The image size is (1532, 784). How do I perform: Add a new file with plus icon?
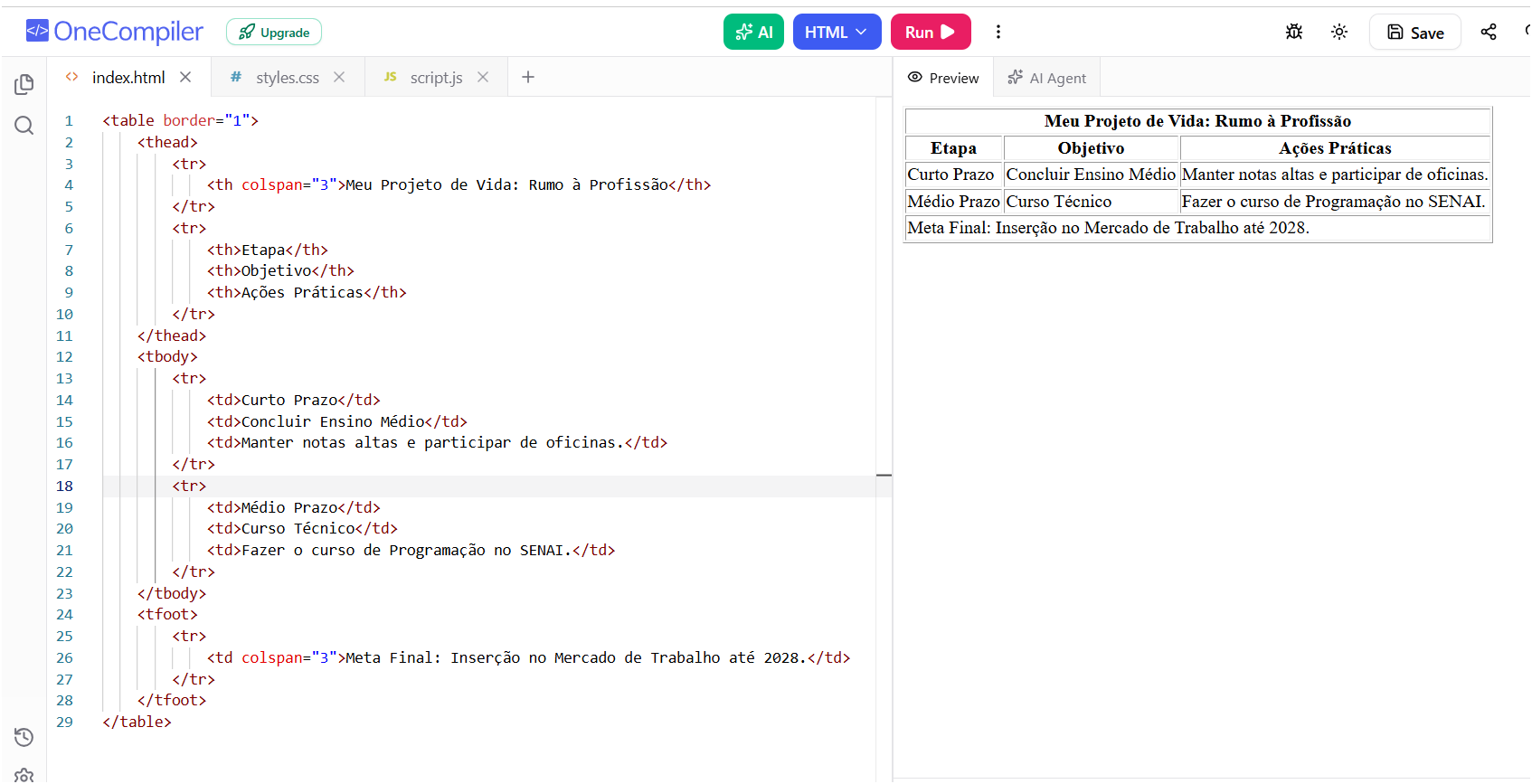tap(528, 77)
